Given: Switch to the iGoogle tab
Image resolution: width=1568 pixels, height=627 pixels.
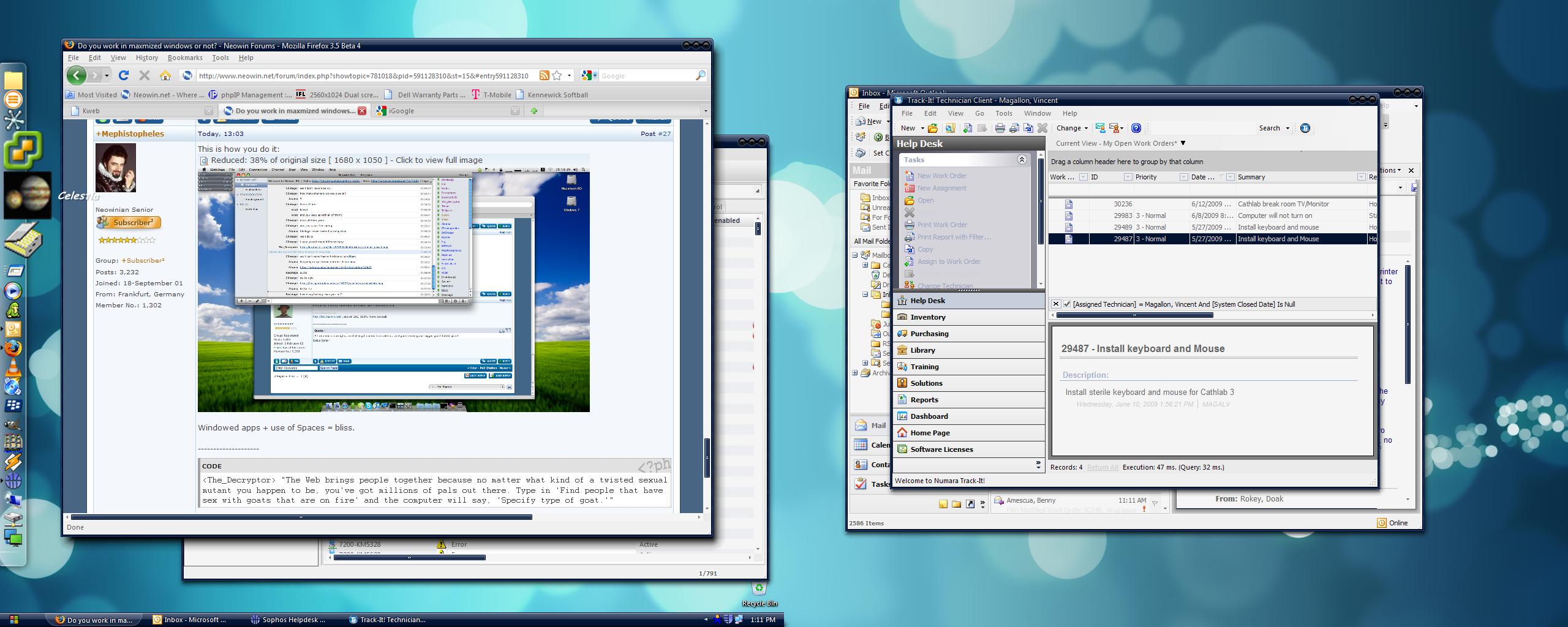Looking at the screenshot, I should (x=448, y=111).
